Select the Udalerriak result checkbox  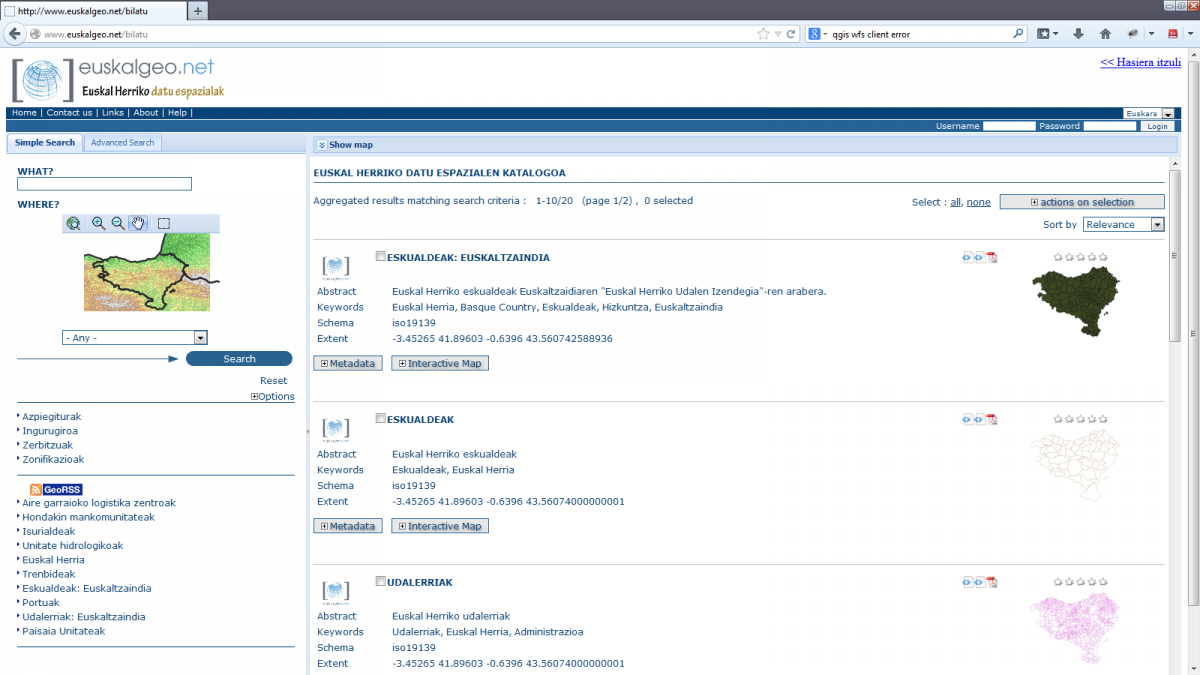(380, 581)
